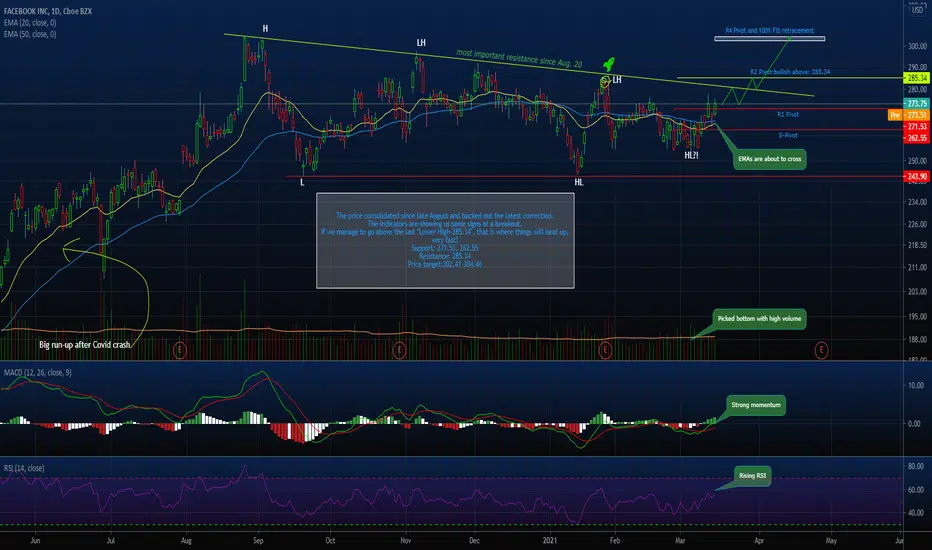Image resolution: width=932 pixels, height=550 pixels.
Task: Click the 'Rising RSI' callout
Action: (x=752, y=476)
